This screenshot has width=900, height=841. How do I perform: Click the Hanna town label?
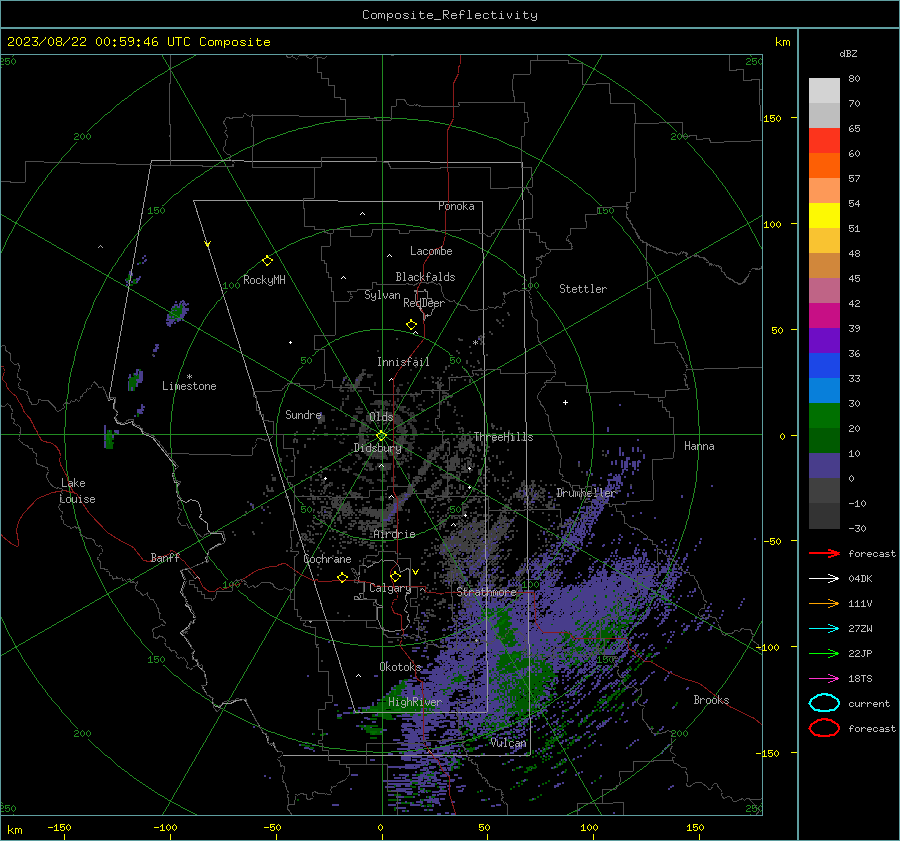pos(699,446)
